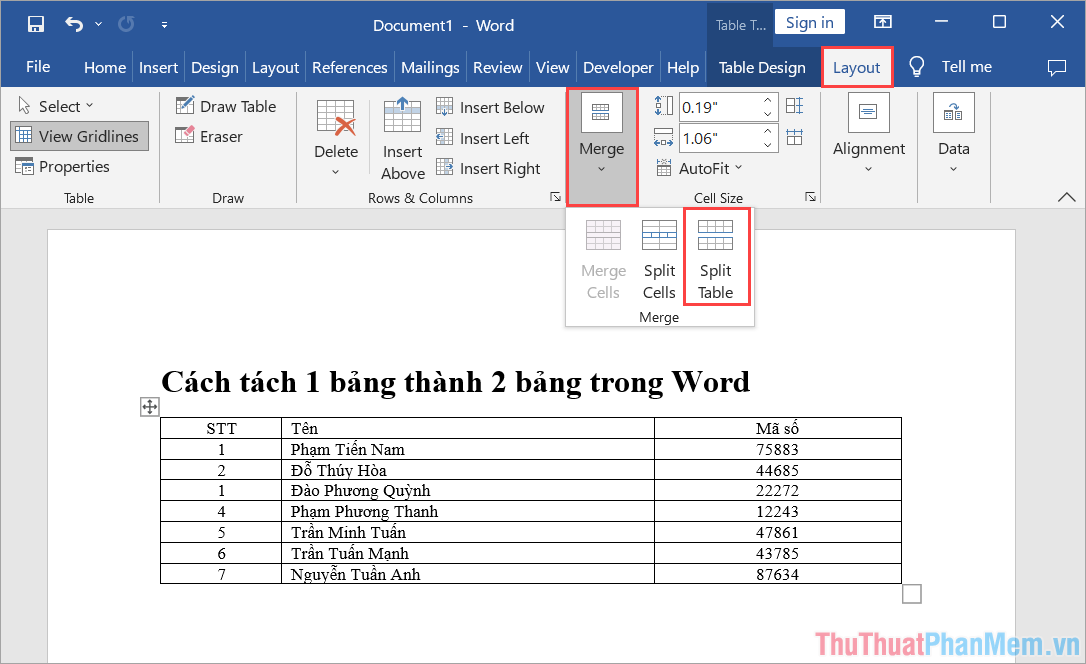Image resolution: width=1086 pixels, height=664 pixels.
Task: Click Insert Below in Rows & Columns
Action: pyautogui.click(x=491, y=107)
